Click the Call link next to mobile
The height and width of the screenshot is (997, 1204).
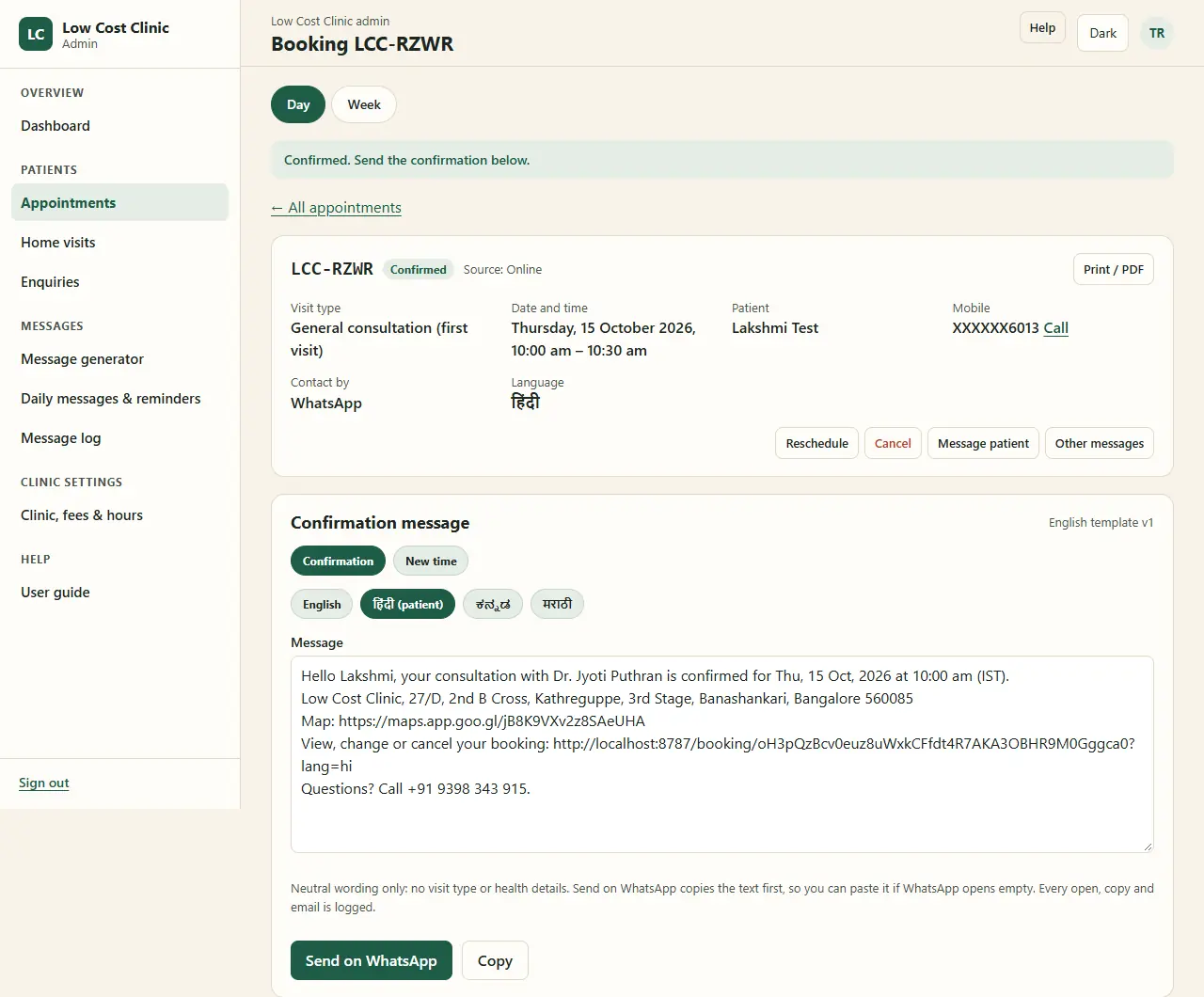[x=1056, y=328]
